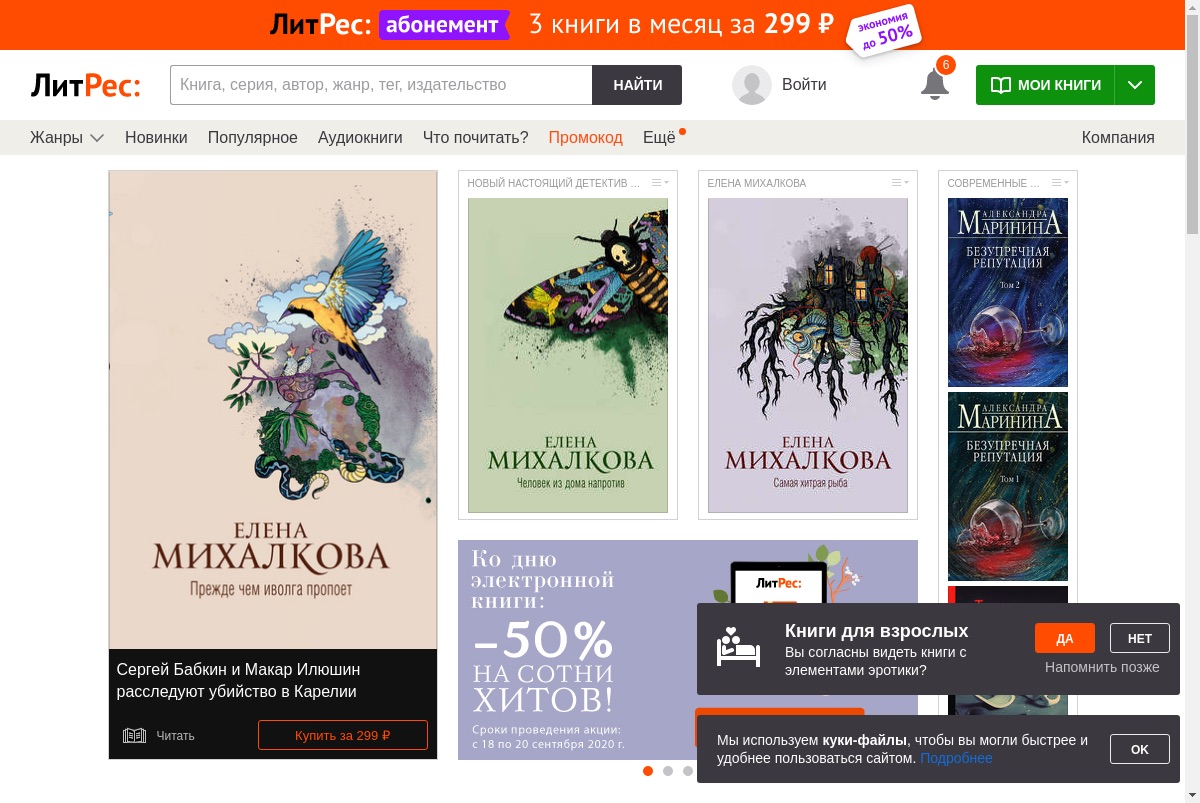The width and height of the screenshot is (1200, 803).
Task: Open the Аудиокниги menu item
Action: coord(360,138)
